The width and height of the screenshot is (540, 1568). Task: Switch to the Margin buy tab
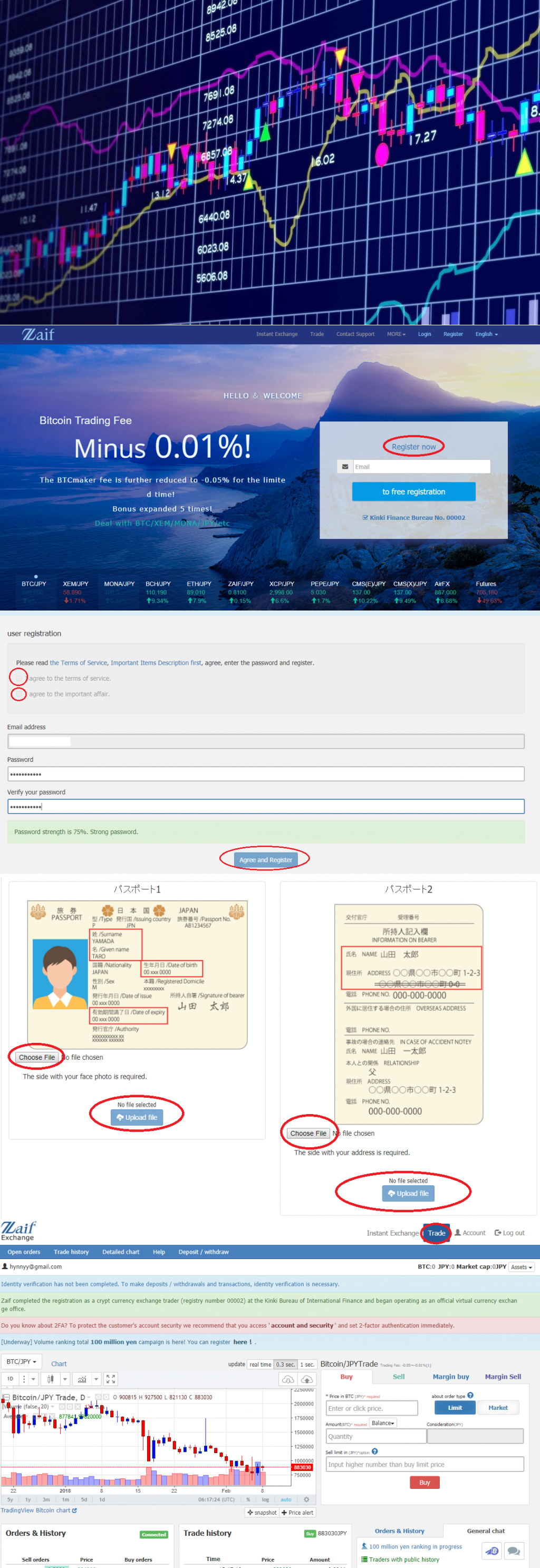450,1376
